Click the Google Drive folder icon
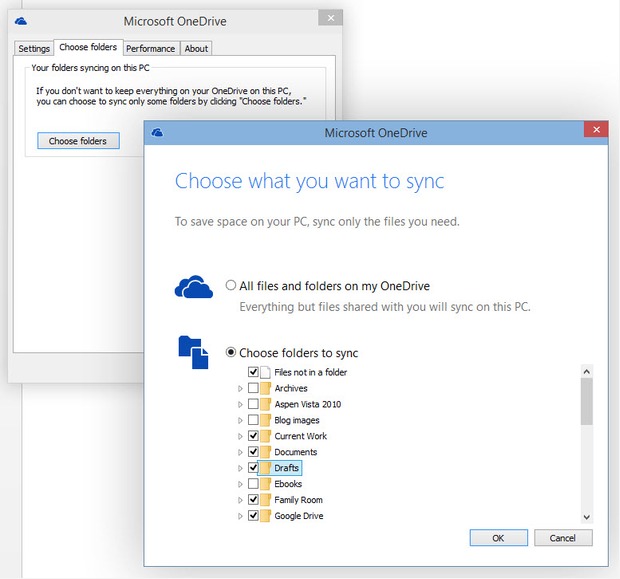This screenshot has height=579, width=620. 266,516
